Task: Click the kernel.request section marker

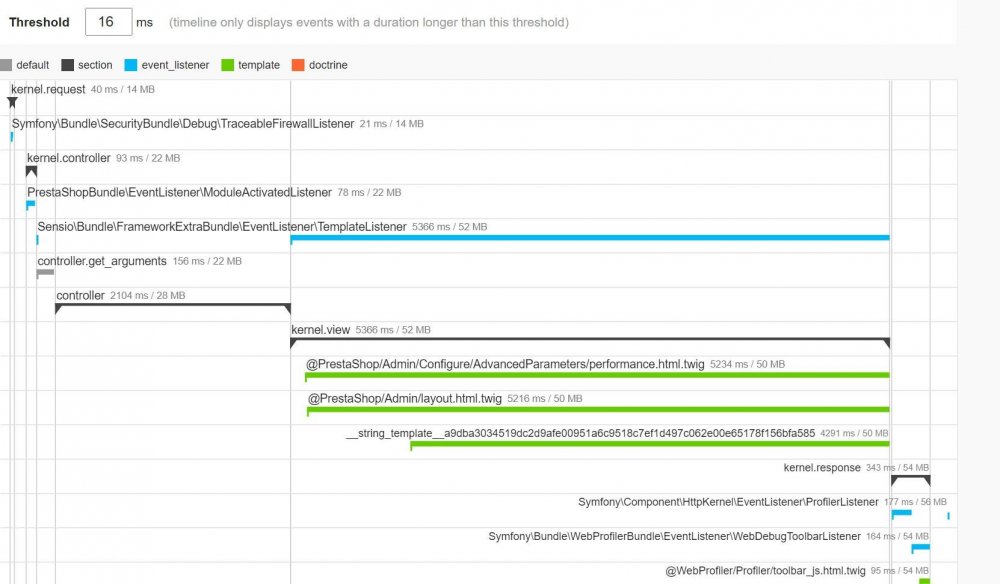Action: point(12,103)
